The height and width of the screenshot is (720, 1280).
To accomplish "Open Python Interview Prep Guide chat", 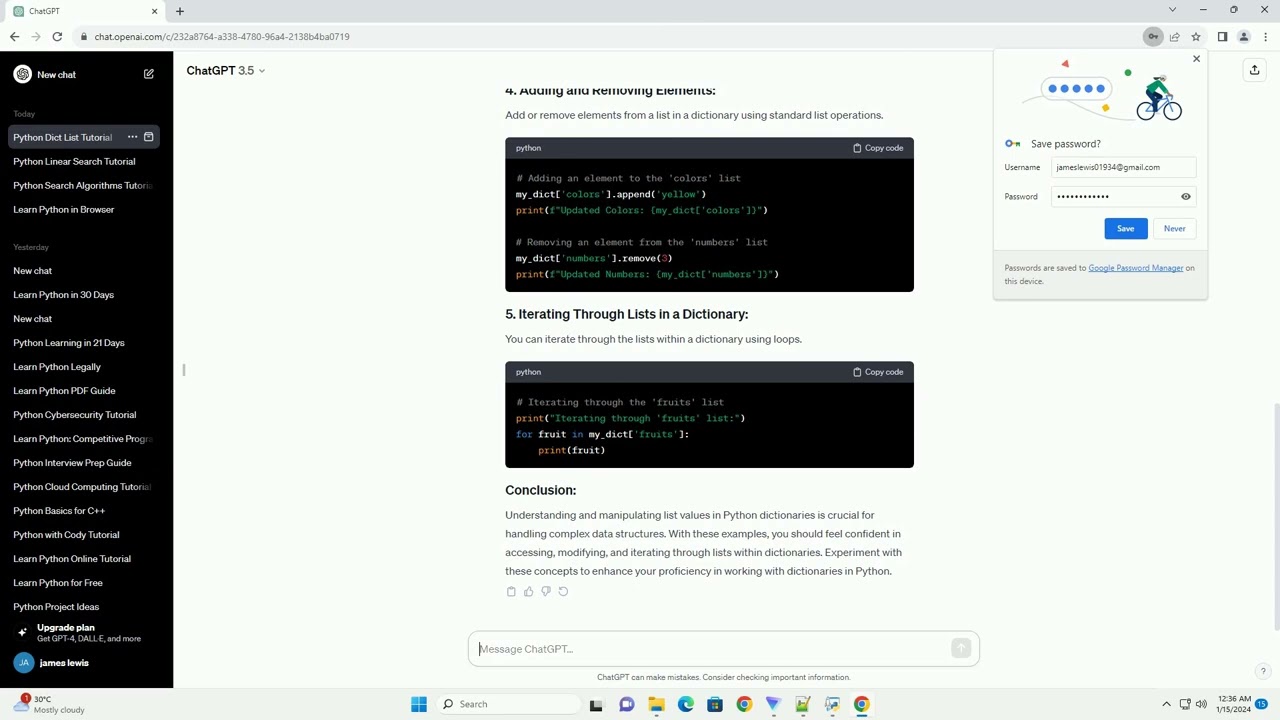I will pyautogui.click(x=72, y=463).
